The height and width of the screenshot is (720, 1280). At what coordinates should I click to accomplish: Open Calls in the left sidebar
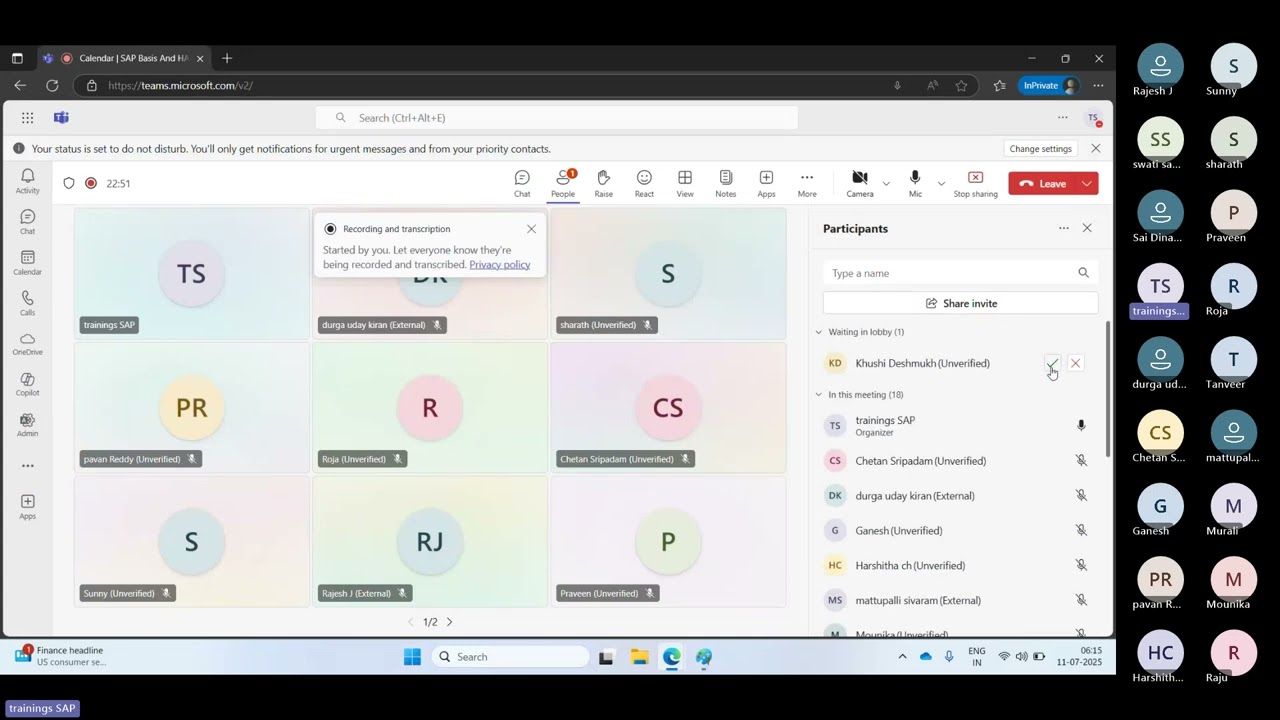click(x=27, y=304)
